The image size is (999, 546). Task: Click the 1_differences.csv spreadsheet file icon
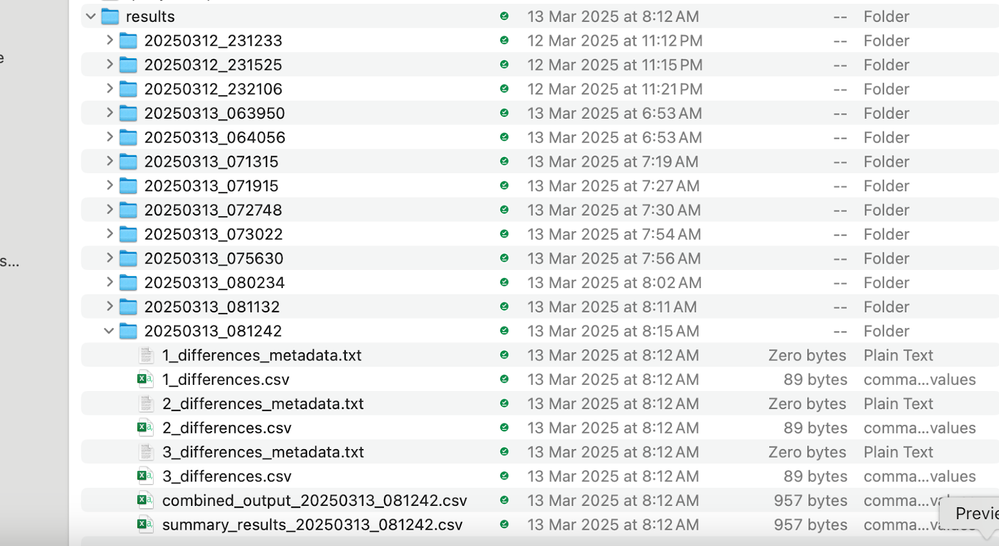point(146,380)
